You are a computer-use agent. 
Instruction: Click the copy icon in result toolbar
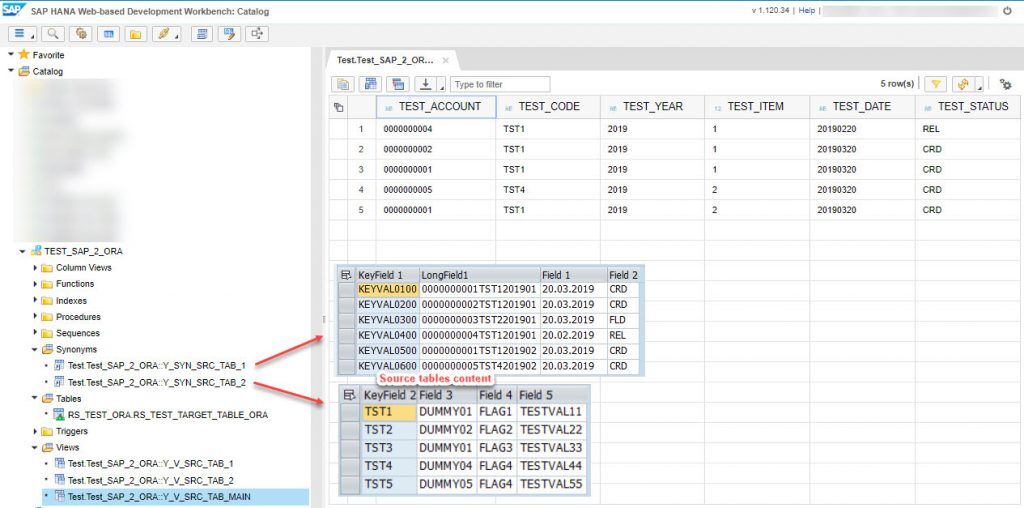343,84
